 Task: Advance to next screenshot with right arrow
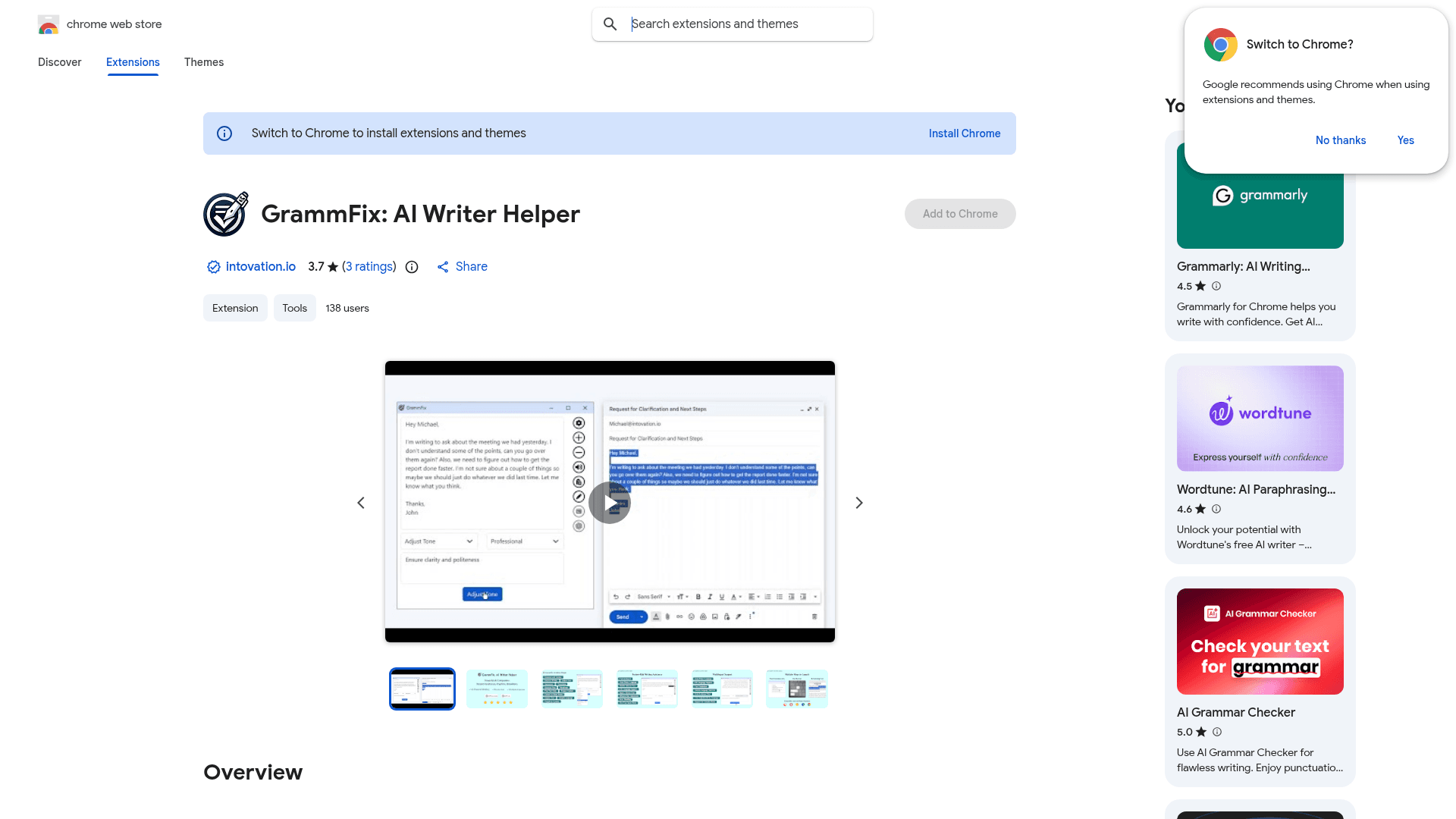click(x=859, y=503)
